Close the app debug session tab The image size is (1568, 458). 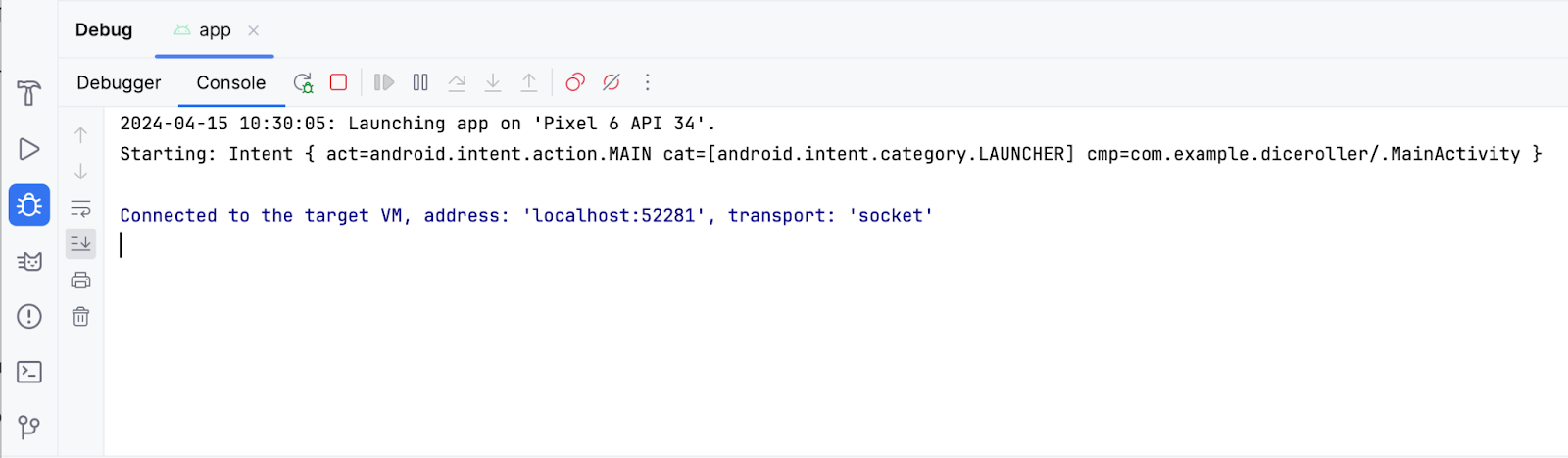254,30
